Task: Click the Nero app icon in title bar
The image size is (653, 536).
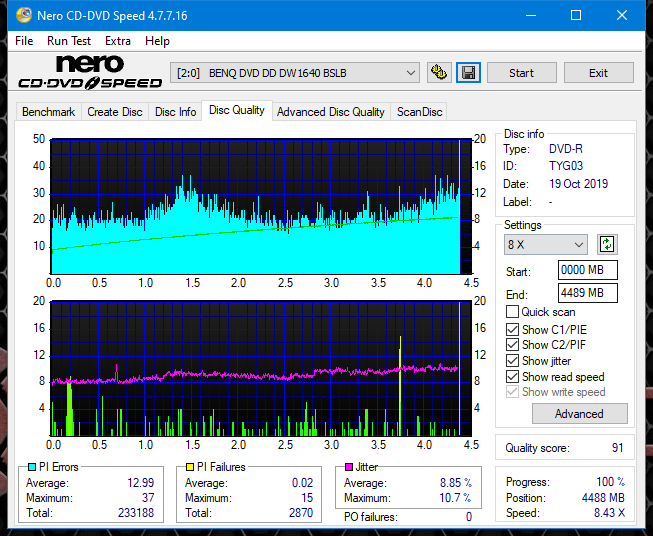Action: click(x=24, y=15)
